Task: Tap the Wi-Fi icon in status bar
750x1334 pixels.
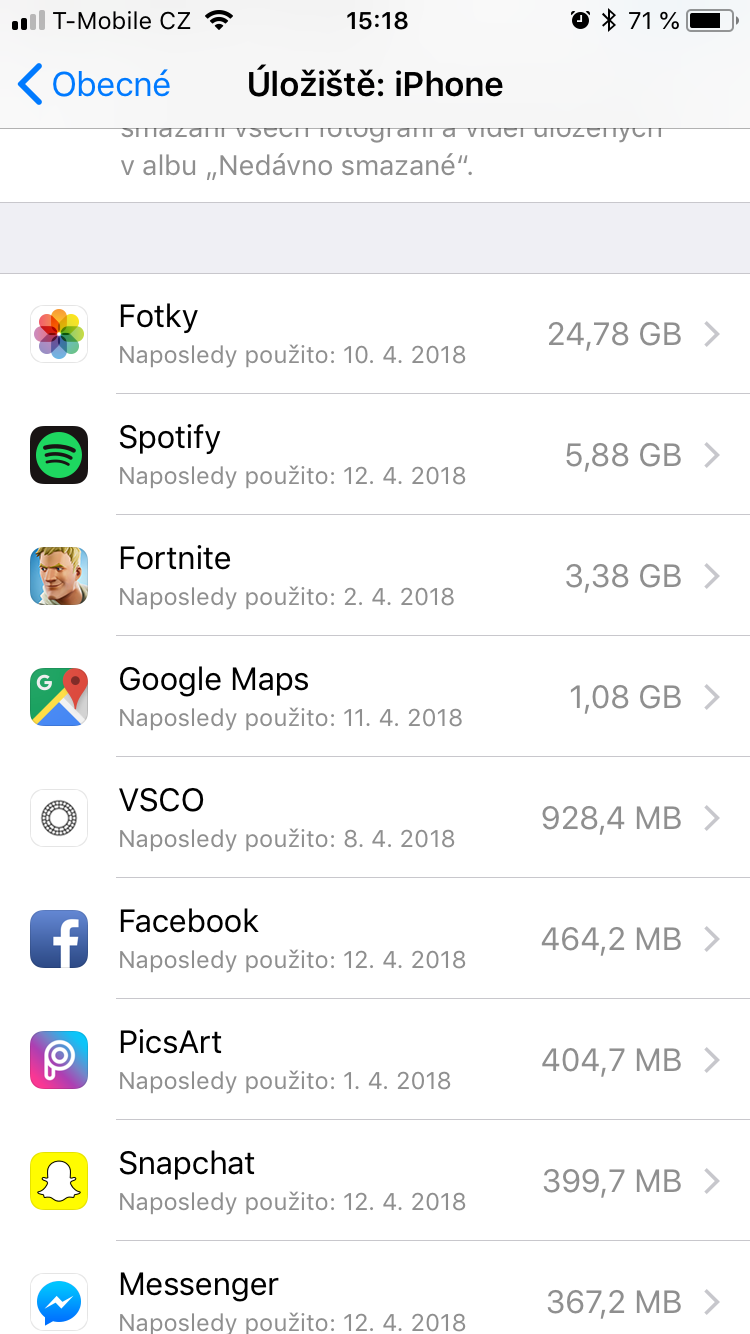Action: 218,21
